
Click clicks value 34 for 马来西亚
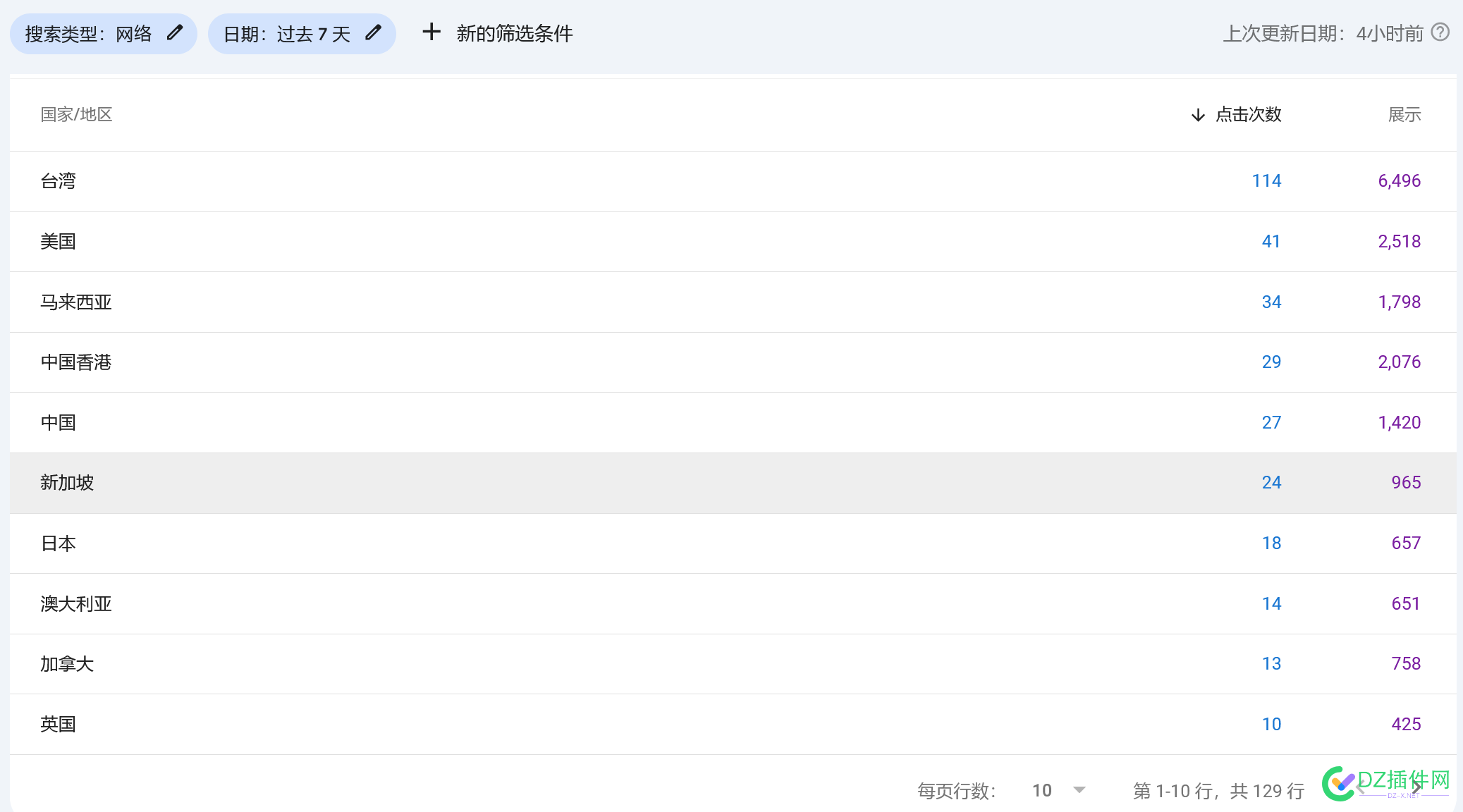pos(1271,302)
